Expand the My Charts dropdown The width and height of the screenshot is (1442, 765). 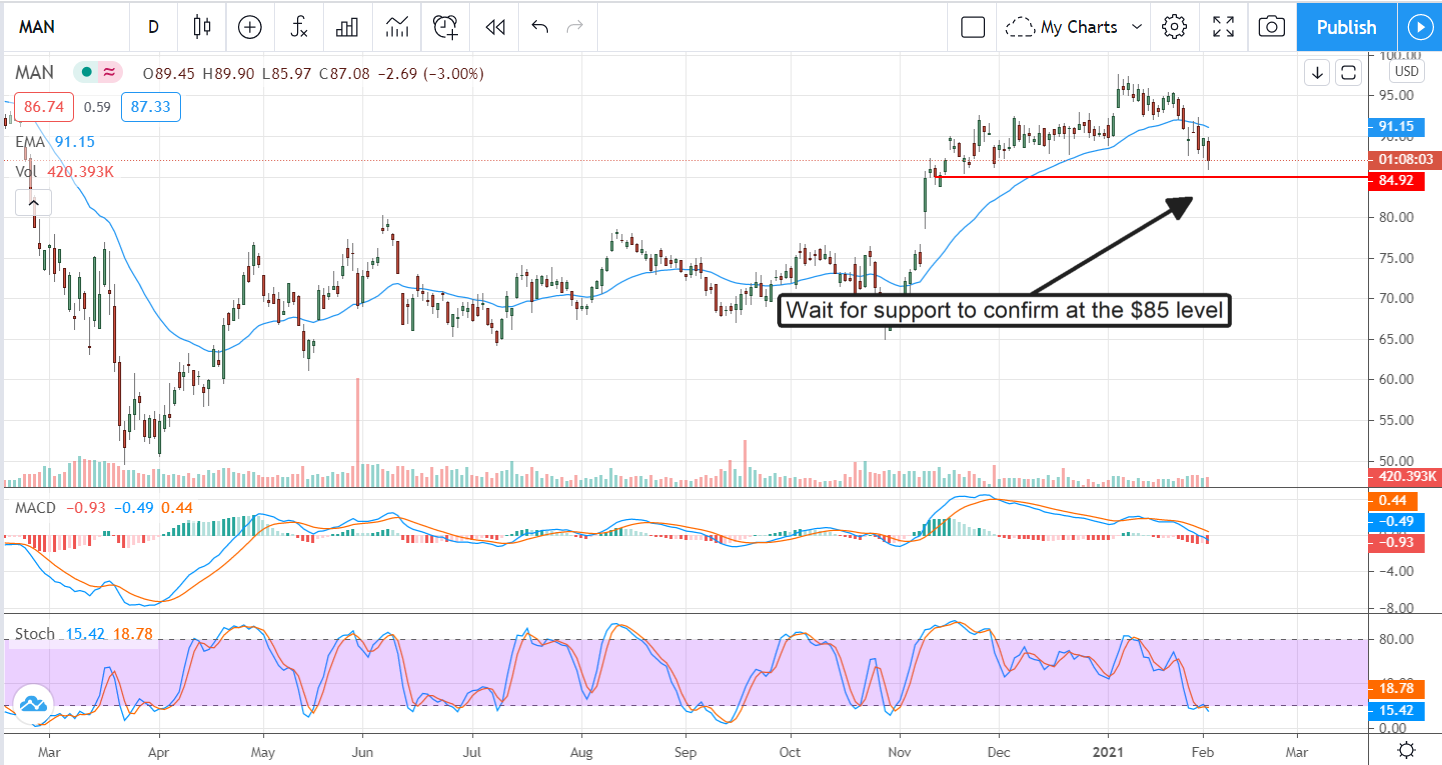(x=1076, y=27)
